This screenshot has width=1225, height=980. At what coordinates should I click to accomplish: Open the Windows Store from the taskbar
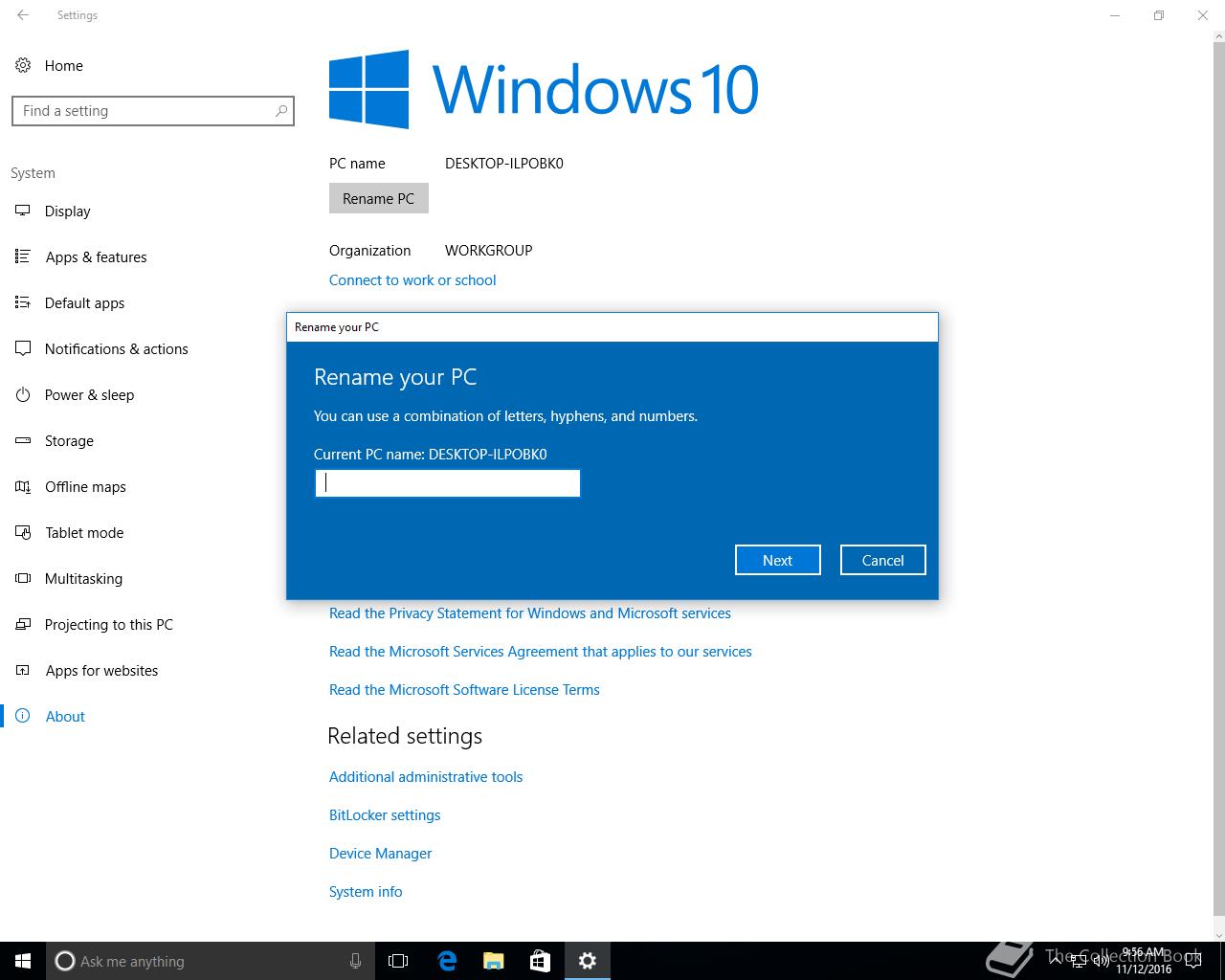540,961
